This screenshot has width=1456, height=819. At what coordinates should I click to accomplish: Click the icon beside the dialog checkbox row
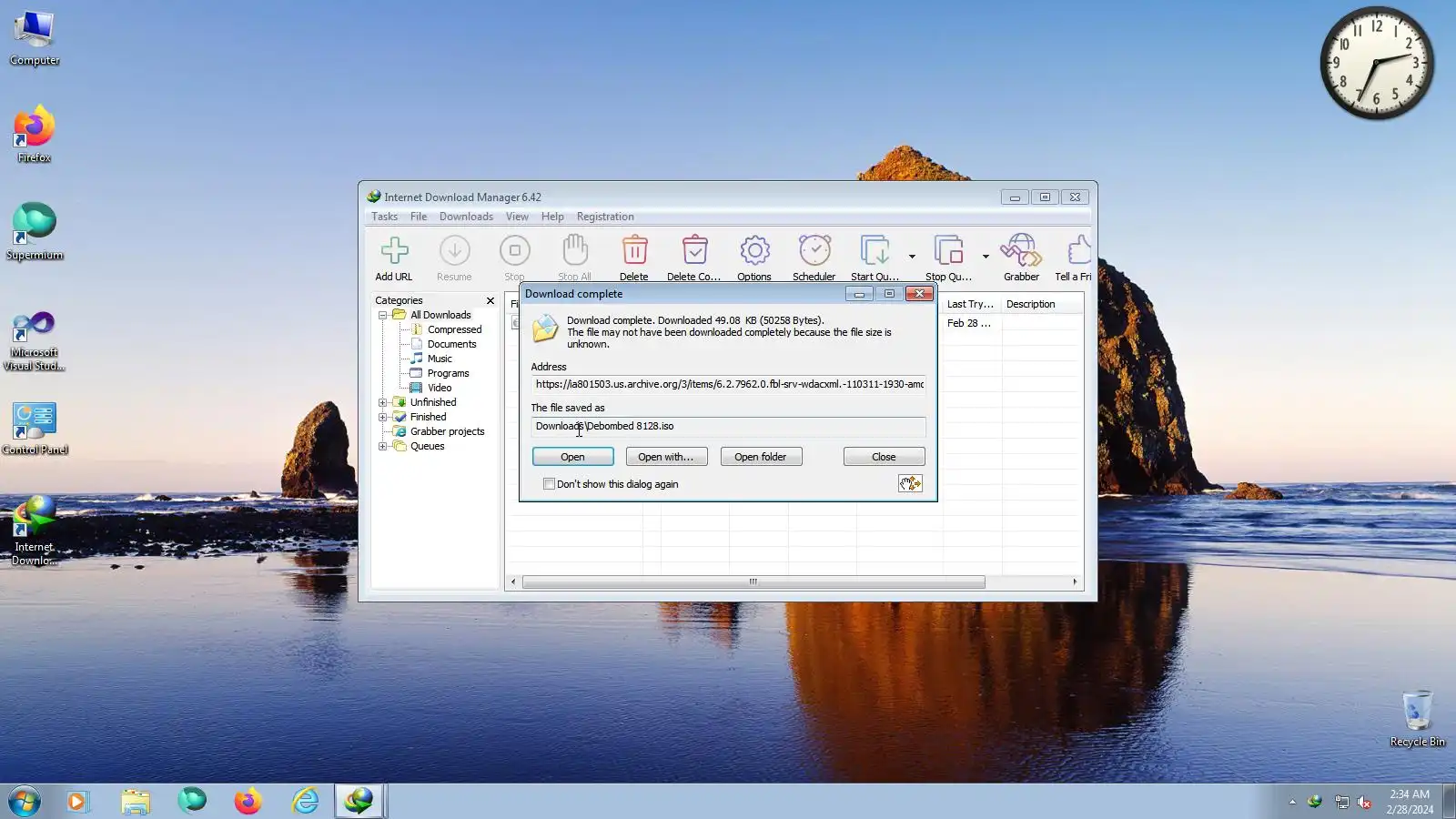click(910, 483)
